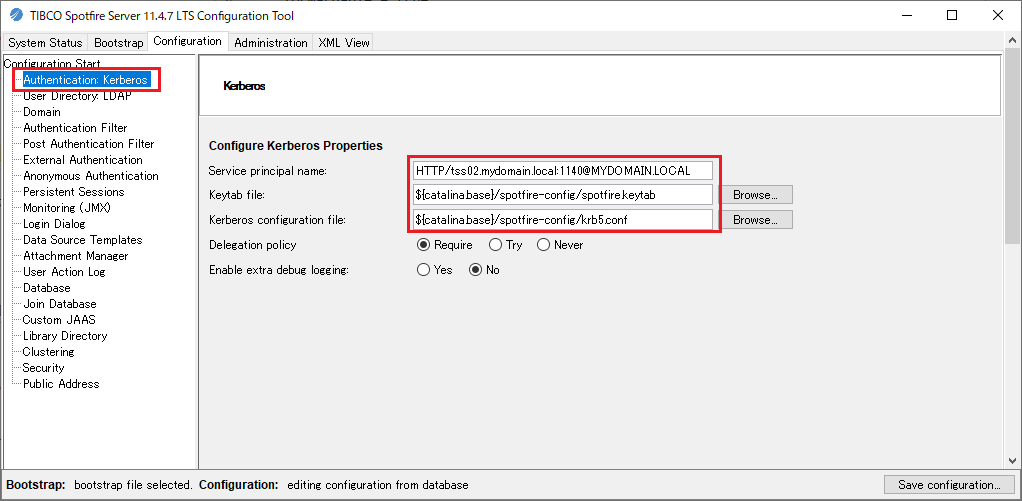This screenshot has width=1022, height=501.
Task: Minimize the Configuration Tool window
Action: click(x=907, y=15)
